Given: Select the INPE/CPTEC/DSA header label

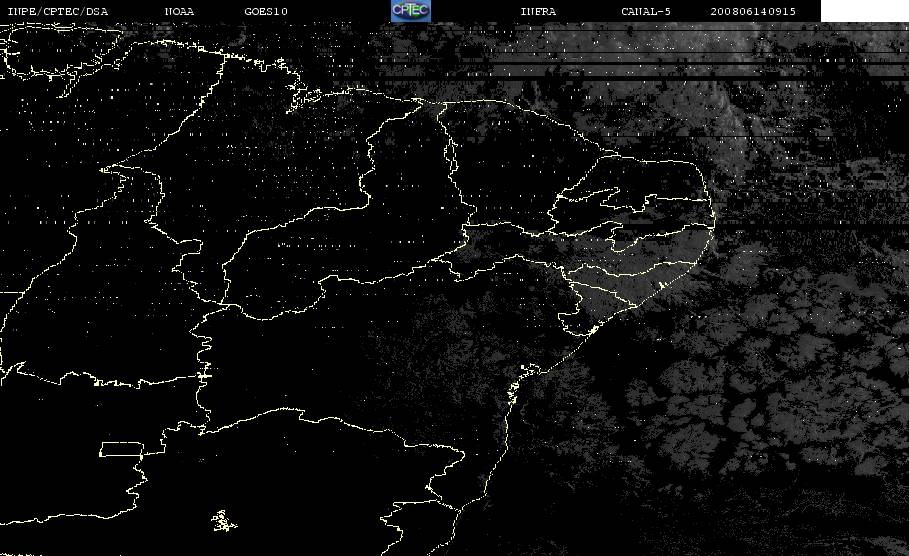Looking at the screenshot, I should (x=58, y=11).
